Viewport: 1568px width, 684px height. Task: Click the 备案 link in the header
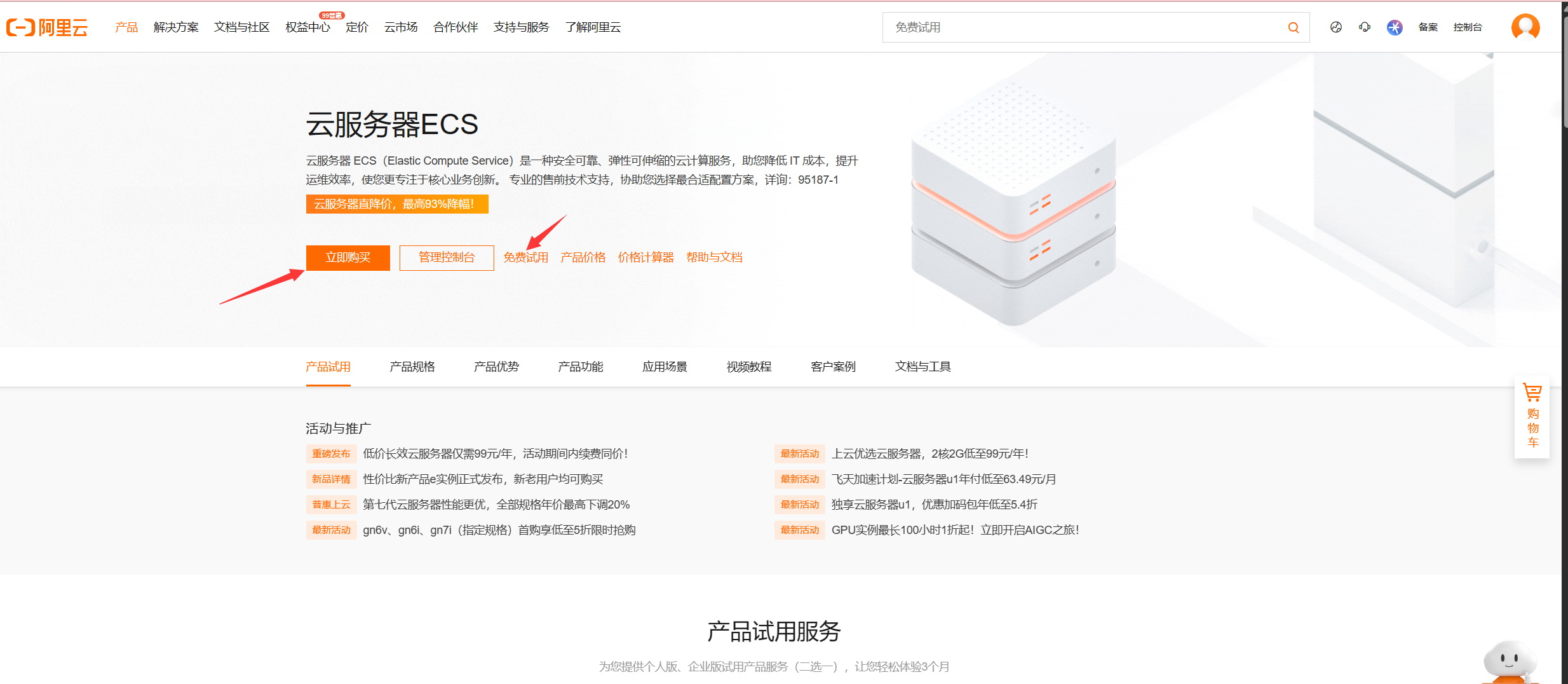click(x=1428, y=27)
